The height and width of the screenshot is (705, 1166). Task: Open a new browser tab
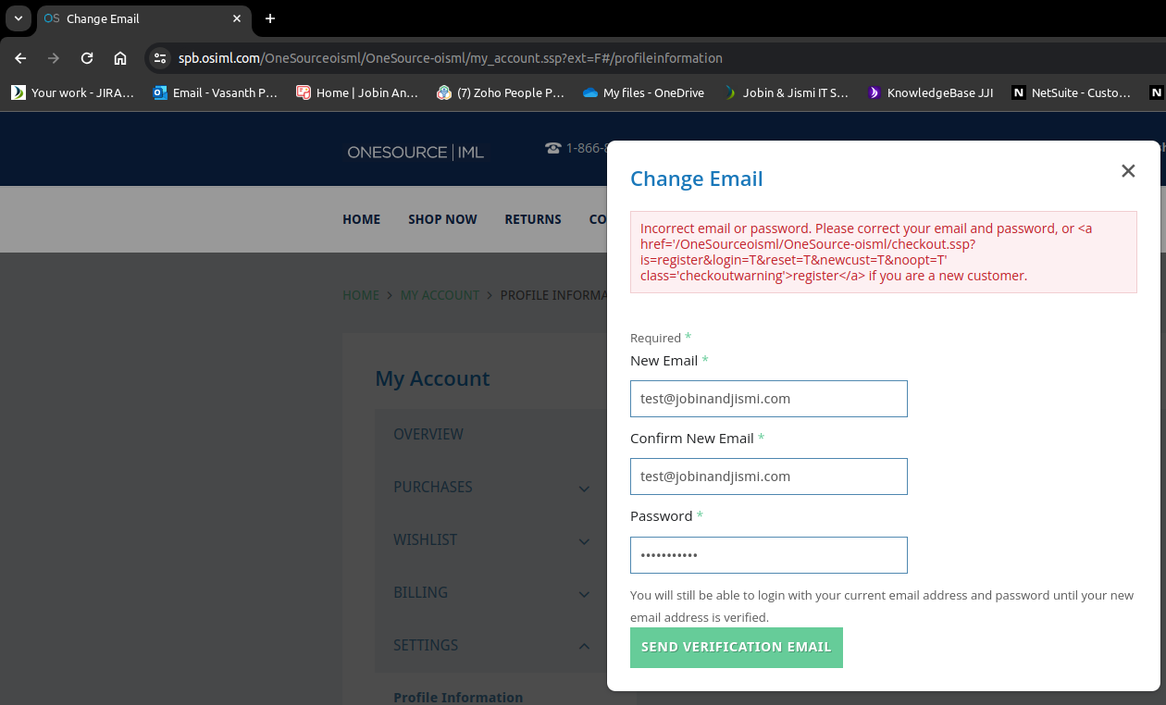pyautogui.click(x=270, y=18)
